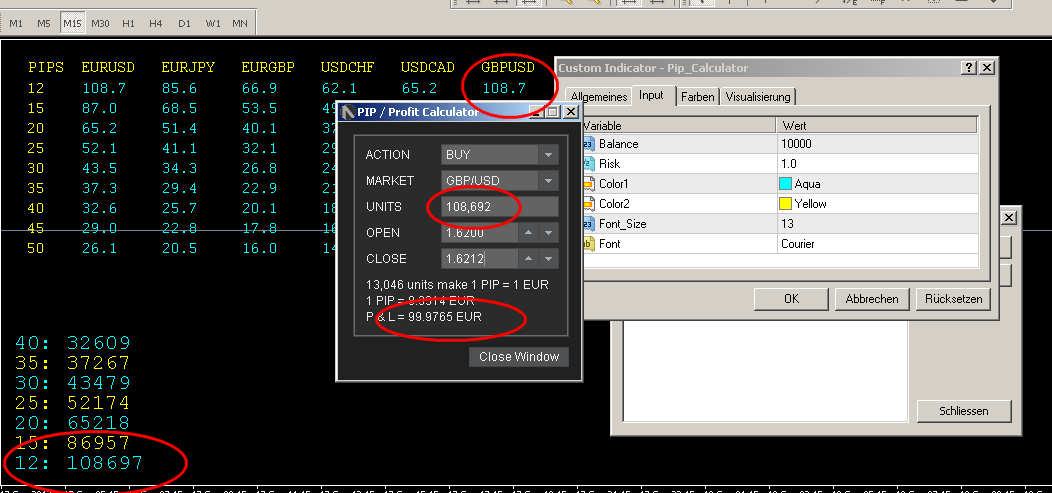
Task: Click the double type icon beside Risk
Action: tap(588, 164)
